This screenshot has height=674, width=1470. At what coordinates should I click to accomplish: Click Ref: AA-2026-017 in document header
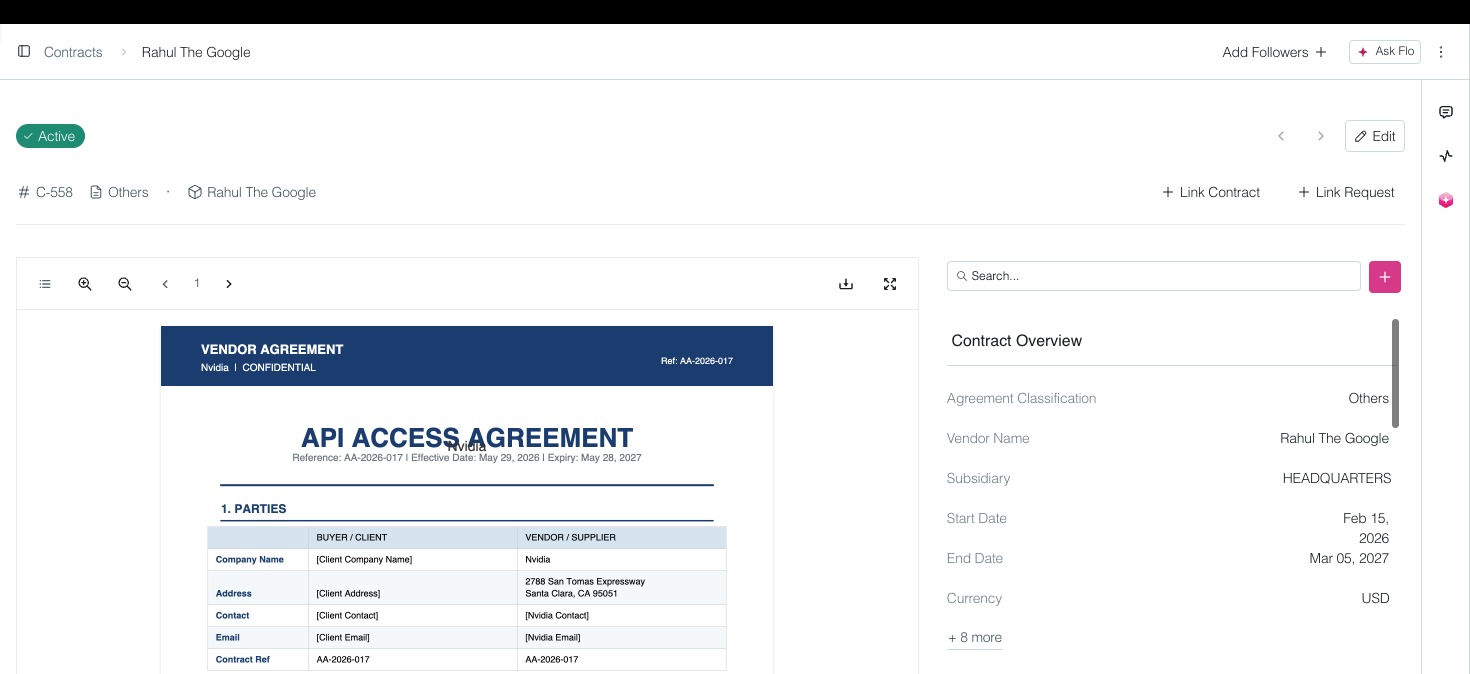point(697,361)
